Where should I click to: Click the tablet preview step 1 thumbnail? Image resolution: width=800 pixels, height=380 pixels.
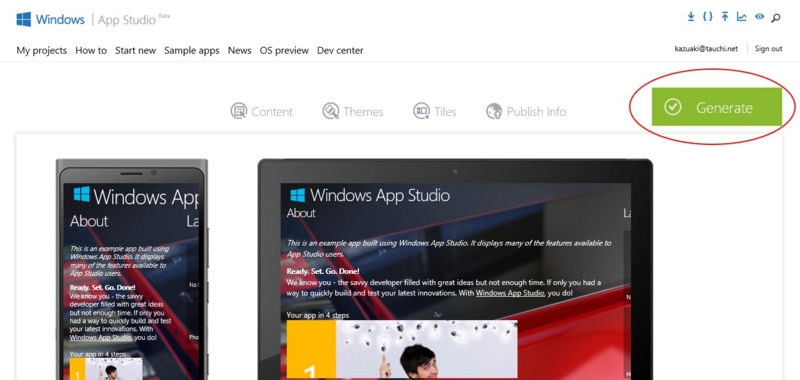click(x=402, y=349)
